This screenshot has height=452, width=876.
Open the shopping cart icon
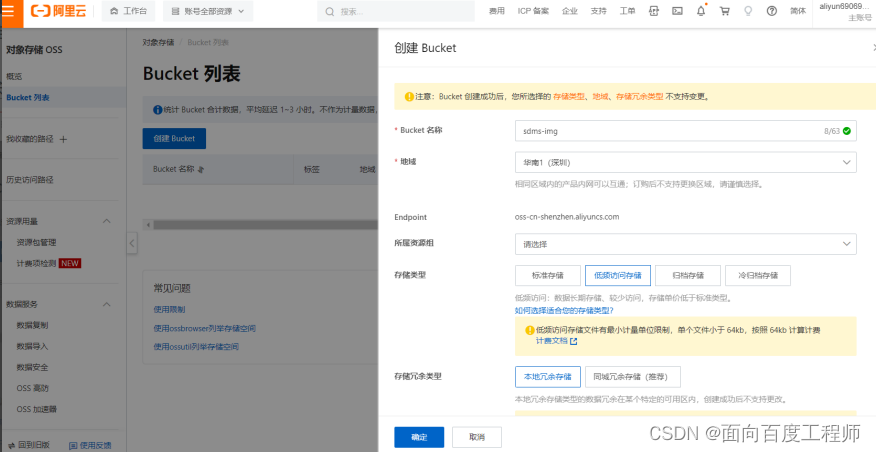(725, 11)
